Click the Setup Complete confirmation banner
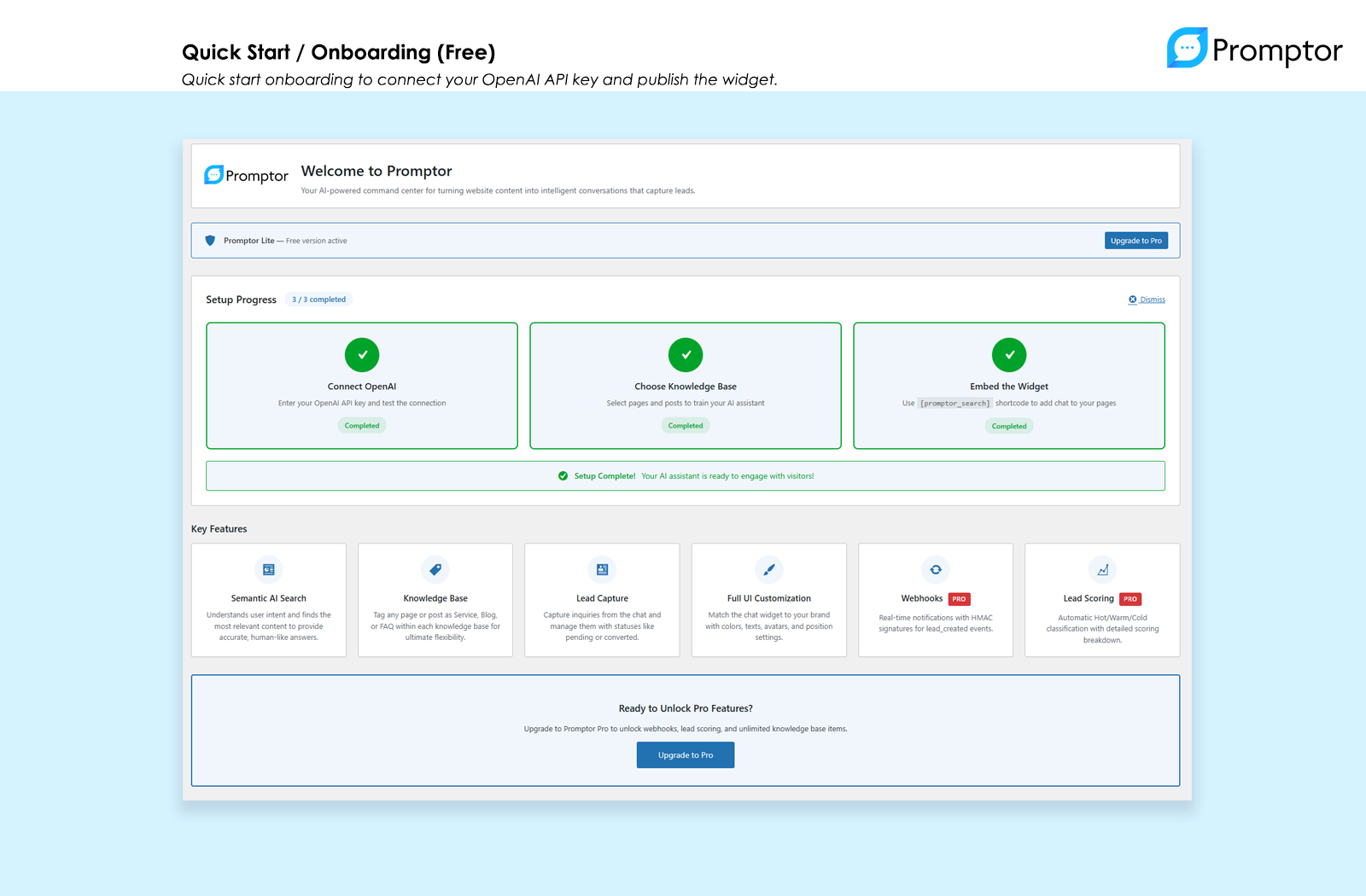The height and width of the screenshot is (896, 1366). (x=686, y=476)
